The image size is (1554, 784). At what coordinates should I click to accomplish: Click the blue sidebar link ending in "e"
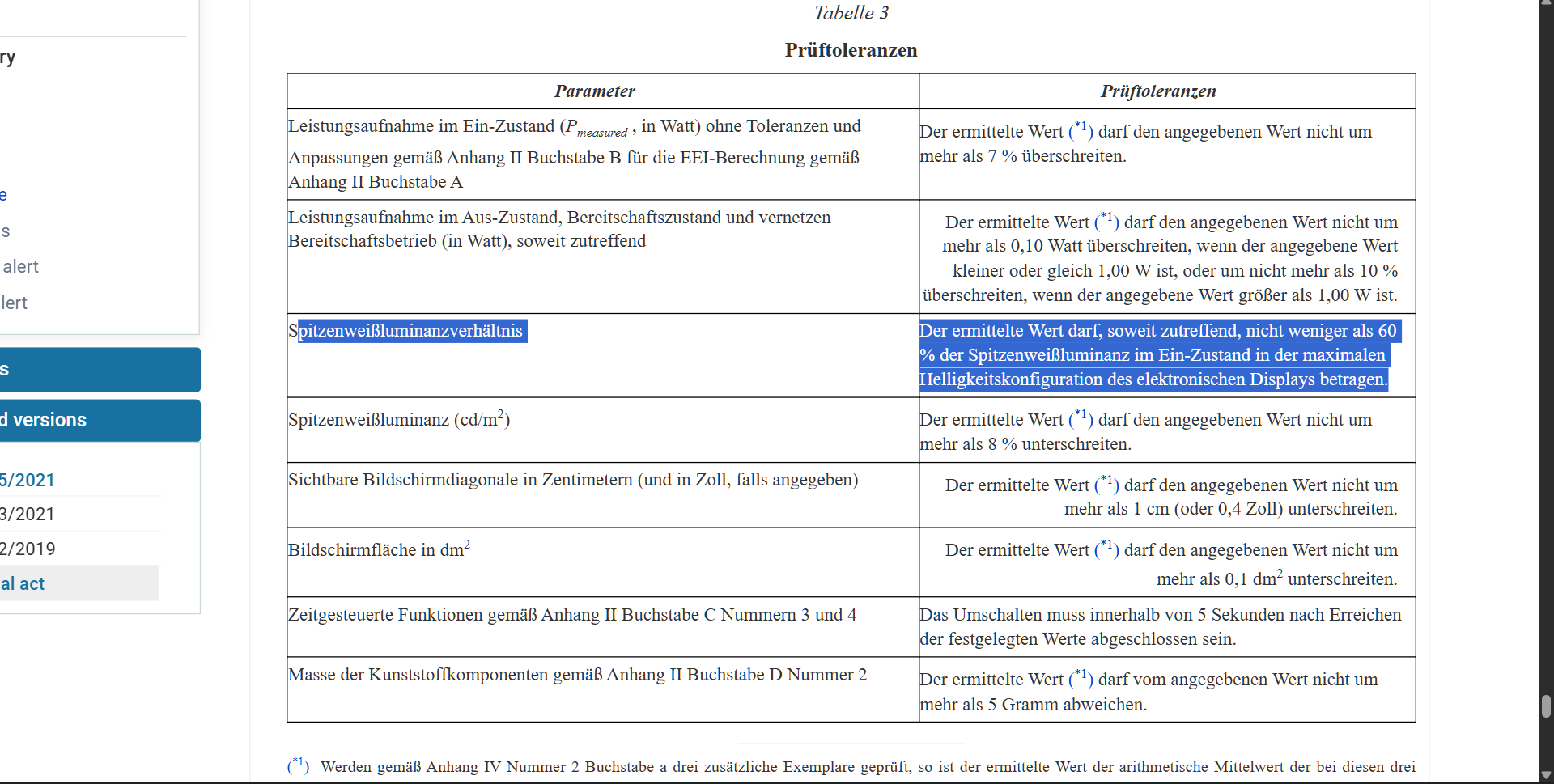click(6, 194)
